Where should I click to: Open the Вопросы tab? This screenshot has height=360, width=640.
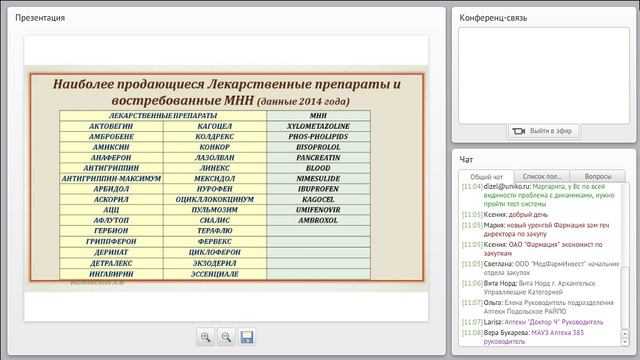point(598,176)
